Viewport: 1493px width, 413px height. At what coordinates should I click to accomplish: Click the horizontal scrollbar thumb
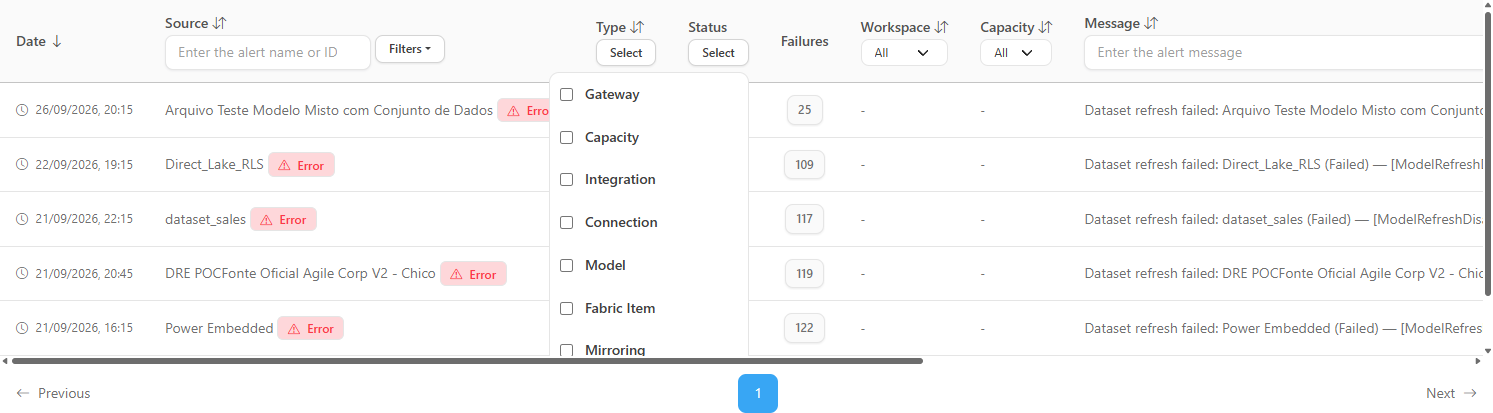pos(467,360)
